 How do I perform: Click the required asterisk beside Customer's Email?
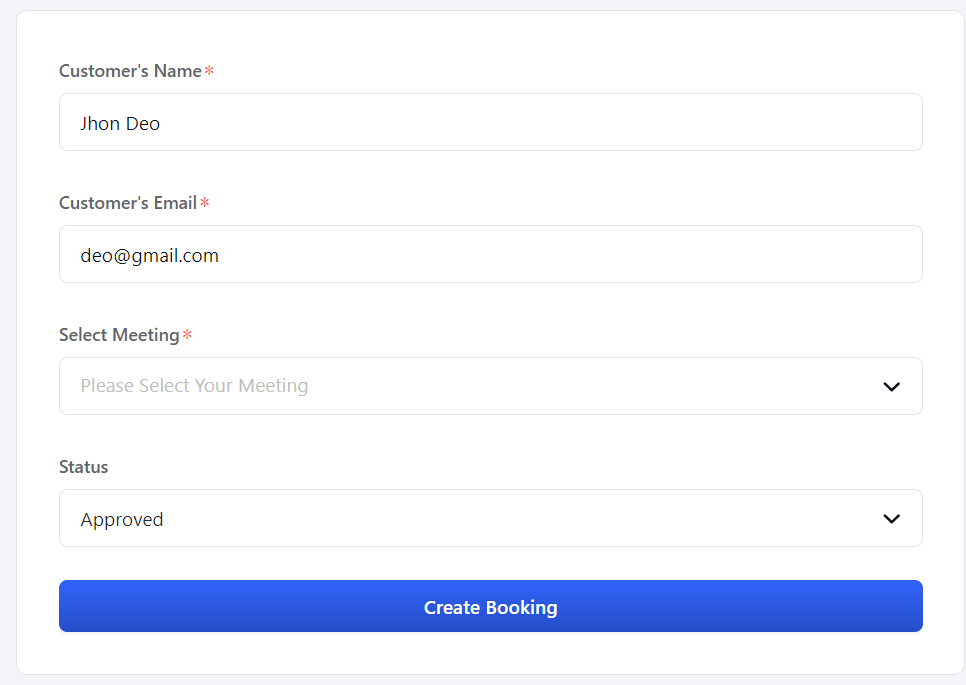[x=205, y=202]
